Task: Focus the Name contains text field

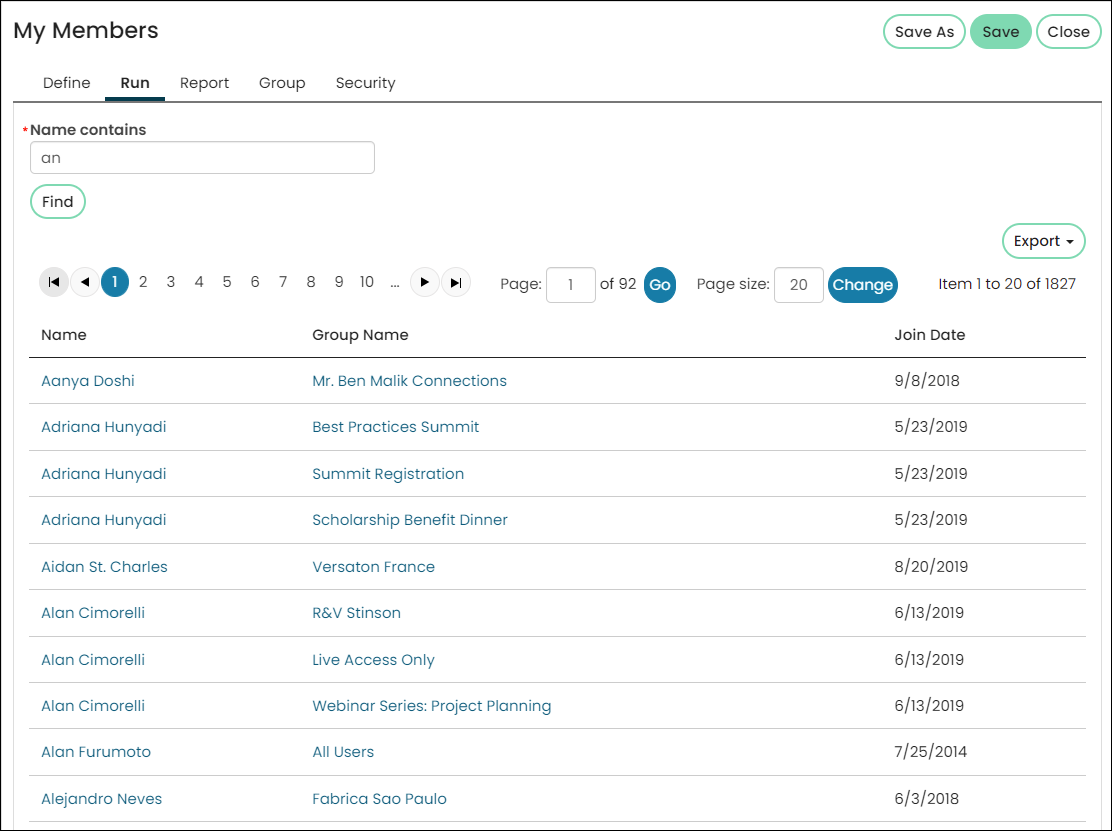Action: pos(202,157)
